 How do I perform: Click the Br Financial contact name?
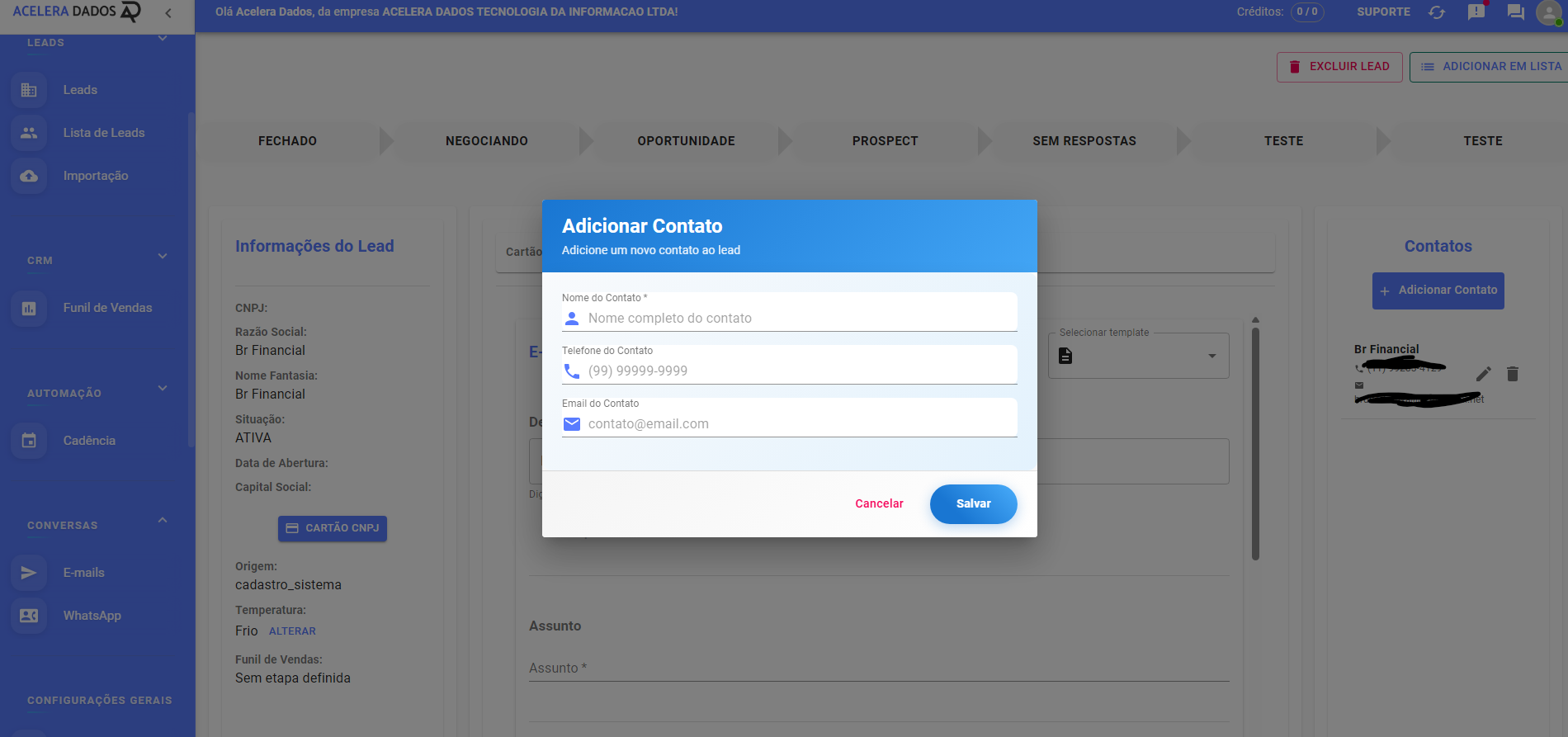coord(1386,349)
